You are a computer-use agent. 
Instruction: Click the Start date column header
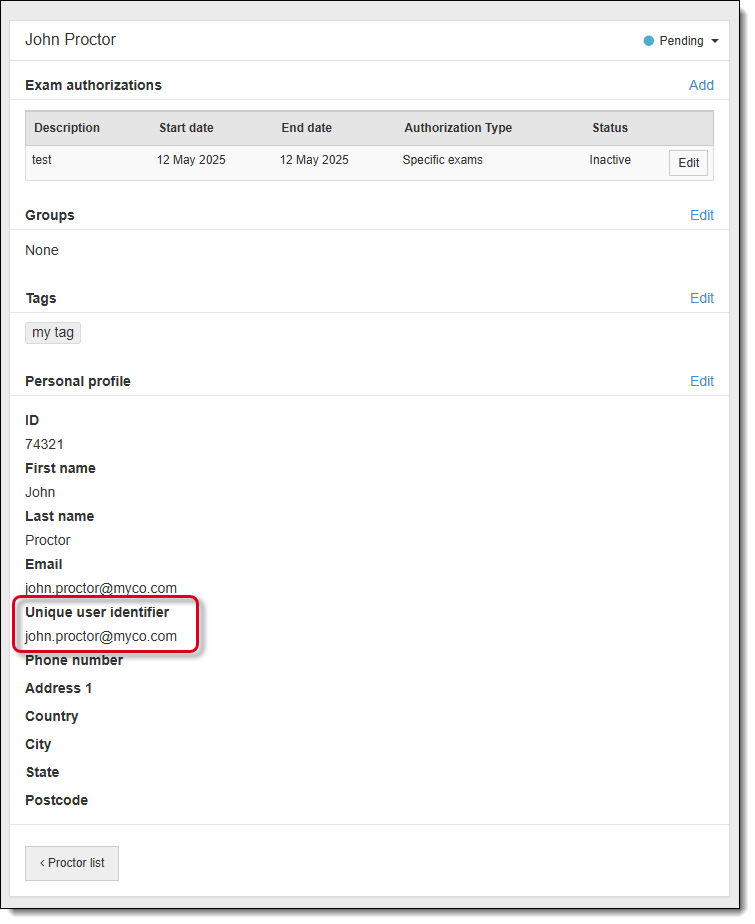pyautogui.click(x=186, y=128)
